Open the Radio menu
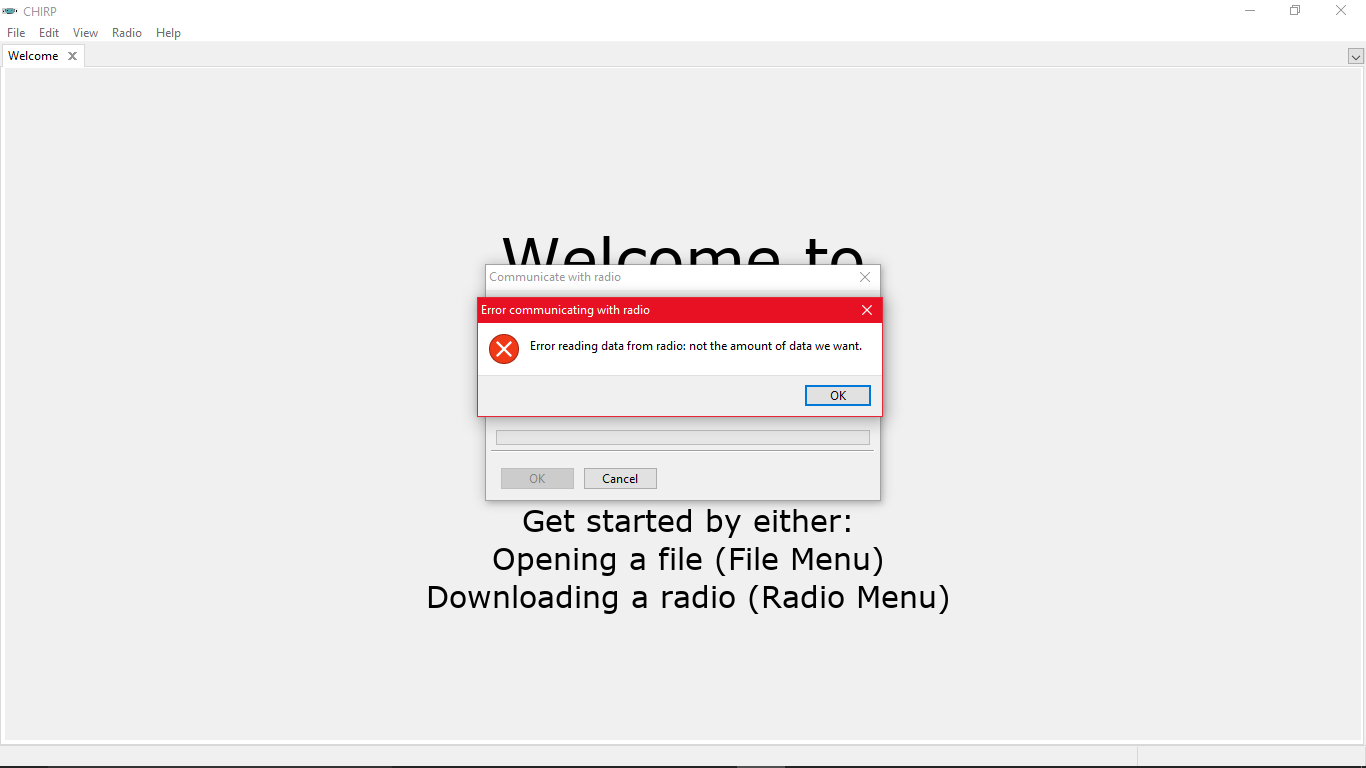This screenshot has height=768, width=1366. coord(127,33)
